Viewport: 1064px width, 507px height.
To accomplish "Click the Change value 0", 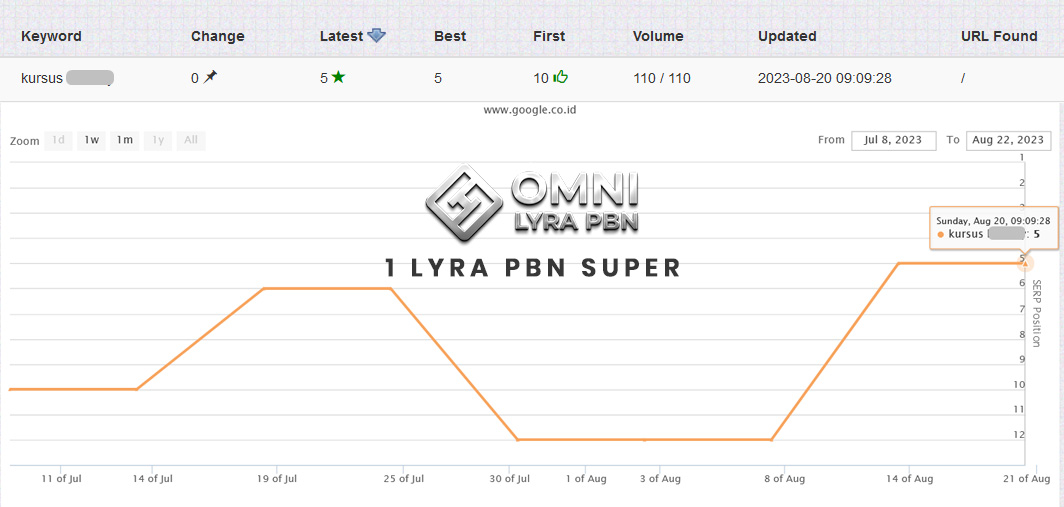I will coord(195,79).
